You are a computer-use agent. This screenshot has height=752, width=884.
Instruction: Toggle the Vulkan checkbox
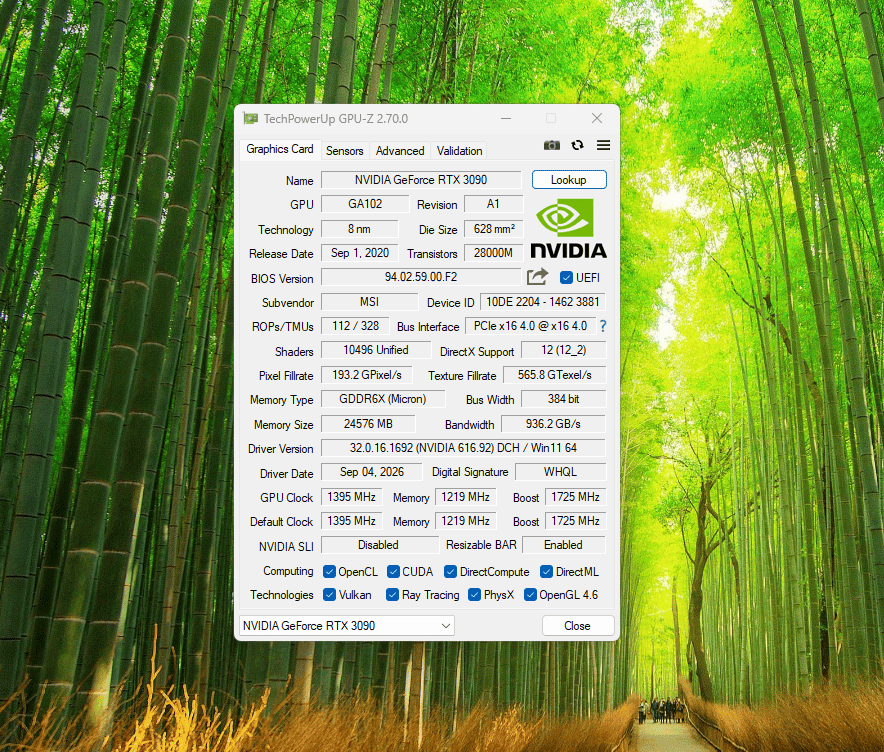point(329,595)
